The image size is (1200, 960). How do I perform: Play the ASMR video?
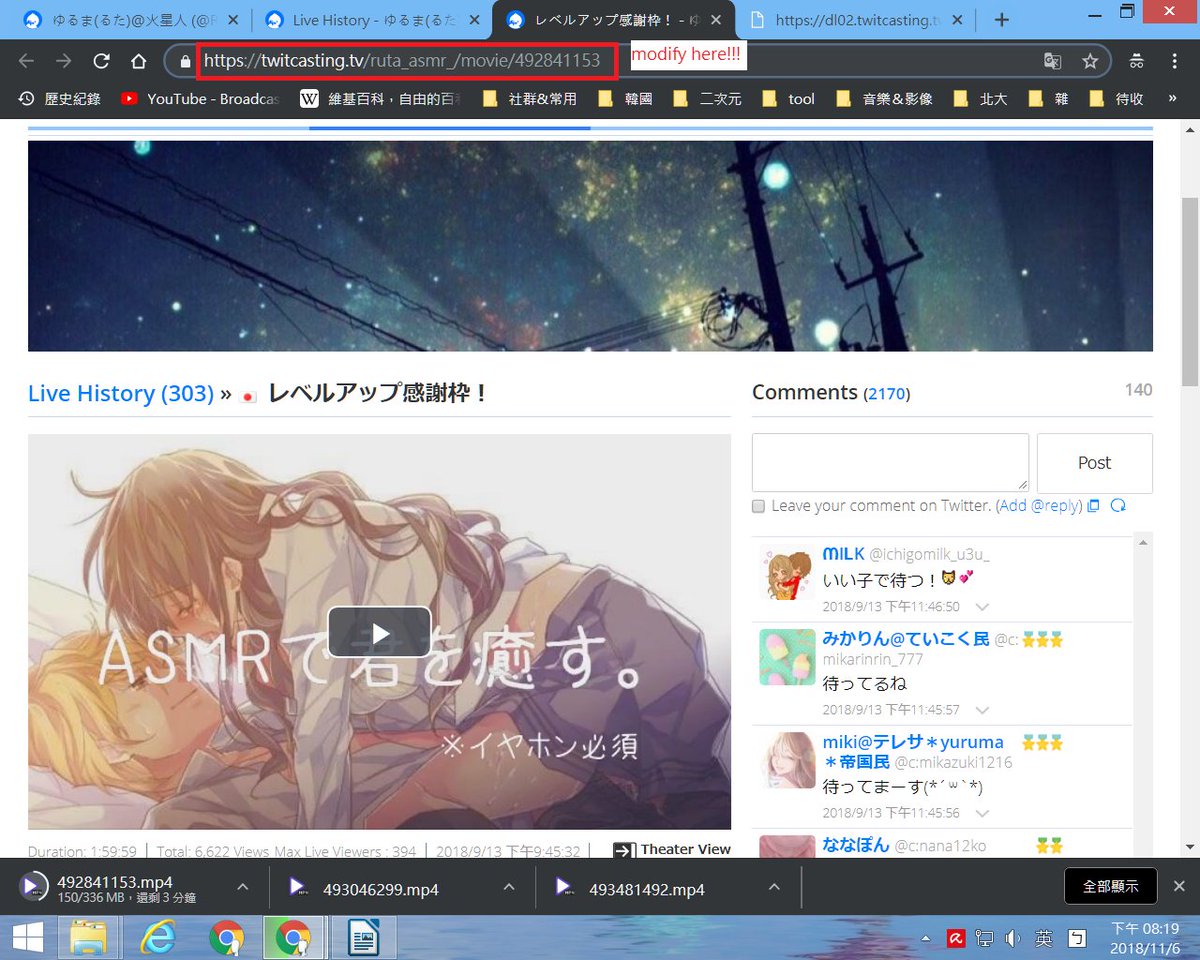(x=379, y=632)
